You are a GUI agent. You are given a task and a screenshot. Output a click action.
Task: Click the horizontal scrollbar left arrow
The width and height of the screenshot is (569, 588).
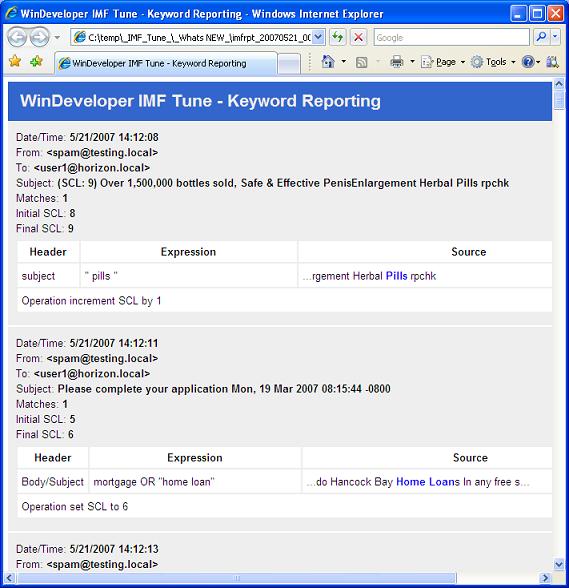[10, 578]
